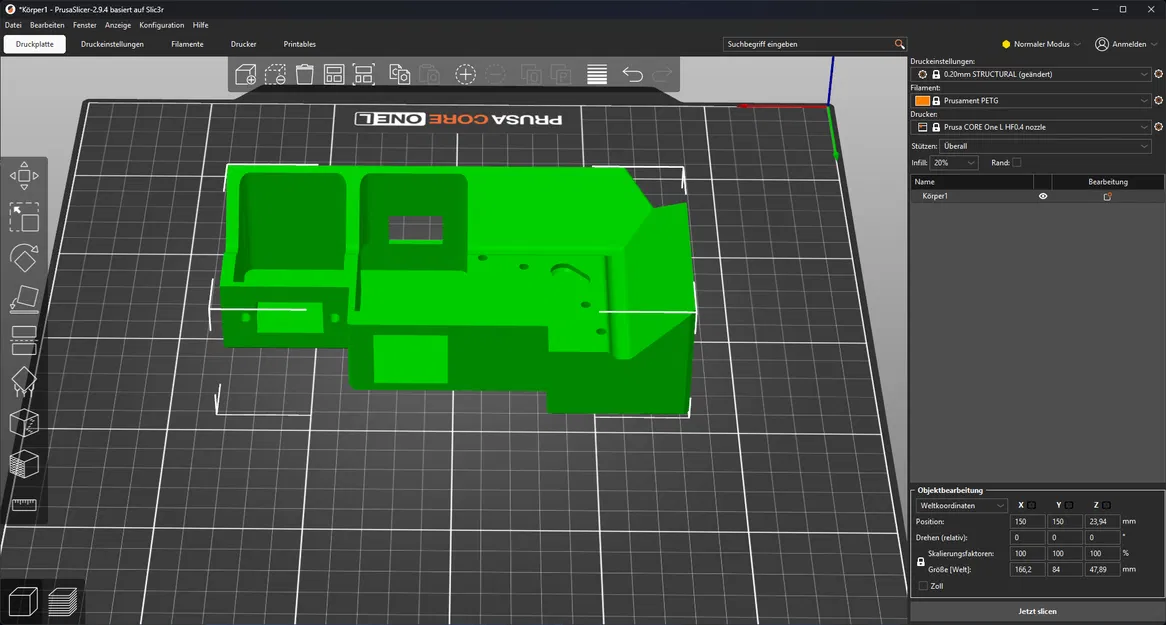
Task: Click the Jetzt slicen button
Action: pyautogui.click(x=1037, y=611)
